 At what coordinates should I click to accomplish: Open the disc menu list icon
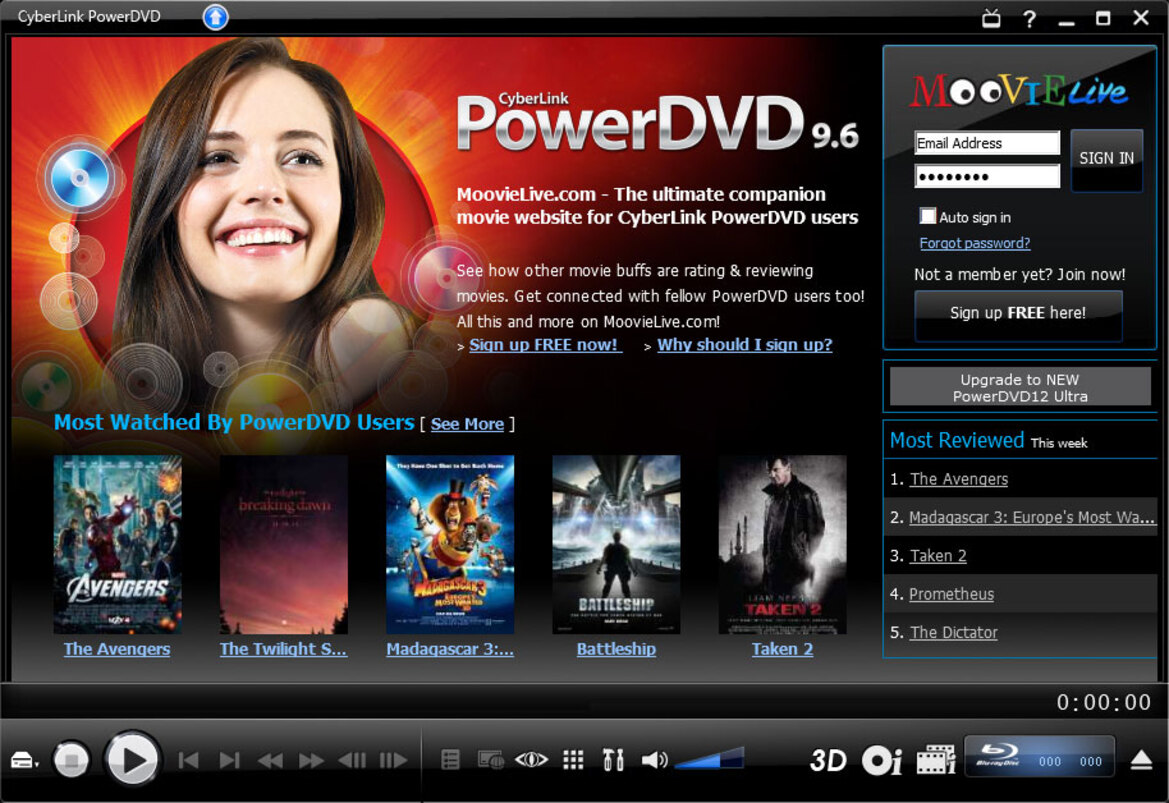450,761
